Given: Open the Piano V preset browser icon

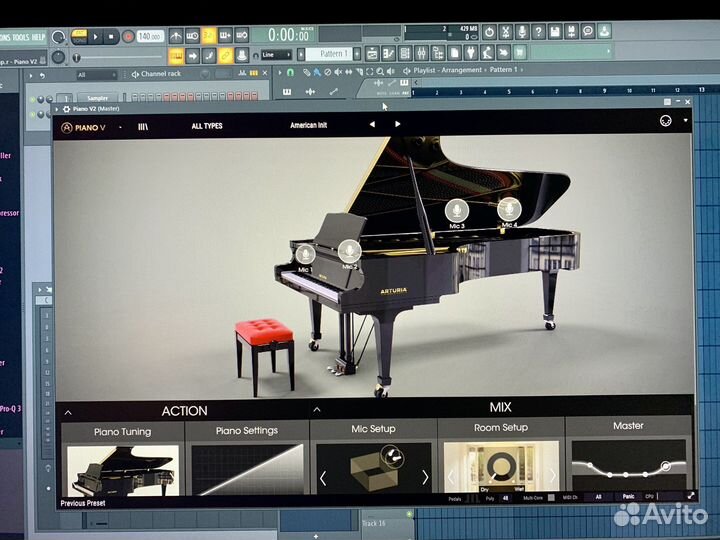Looking at the screenshot, I should point(143,127).
